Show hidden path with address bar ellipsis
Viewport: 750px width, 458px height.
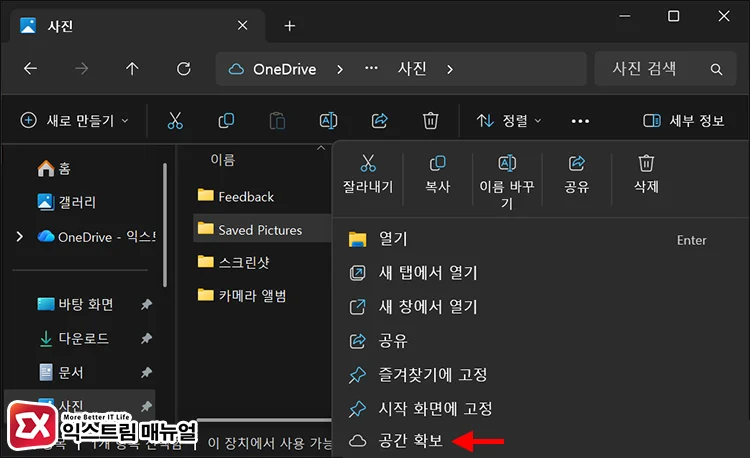(371, 68)
